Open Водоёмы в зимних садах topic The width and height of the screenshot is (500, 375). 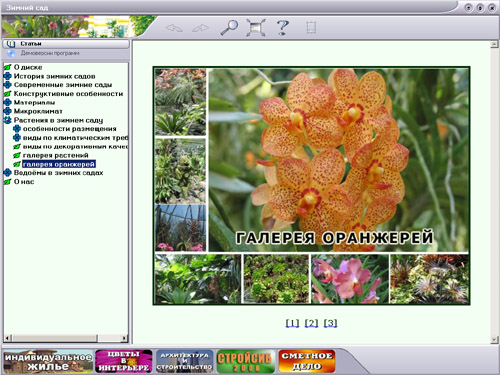click(x=59, y=173)
